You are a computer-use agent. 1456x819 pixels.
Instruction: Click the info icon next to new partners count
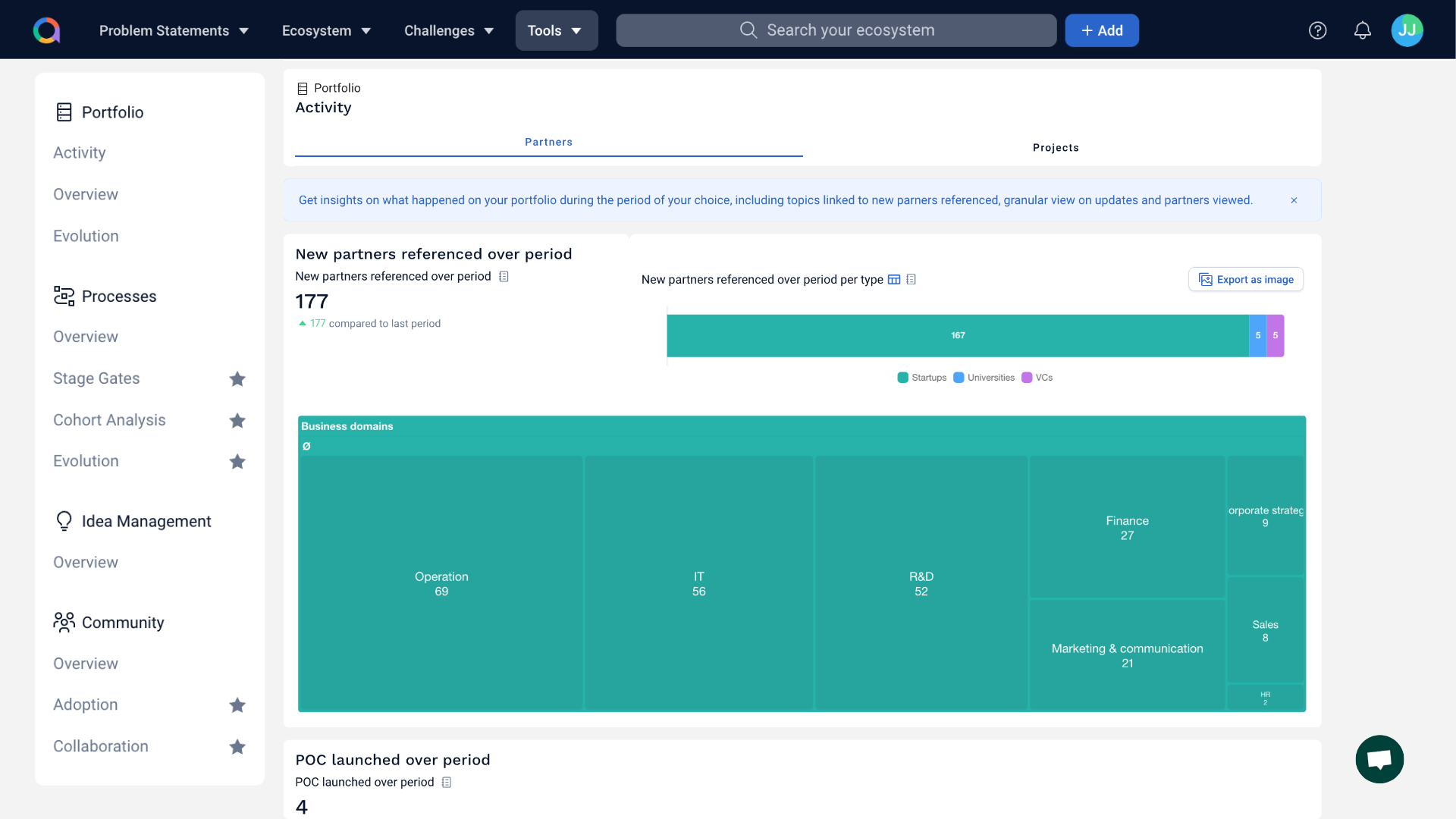pyautogui.click(x=504, y=277)
